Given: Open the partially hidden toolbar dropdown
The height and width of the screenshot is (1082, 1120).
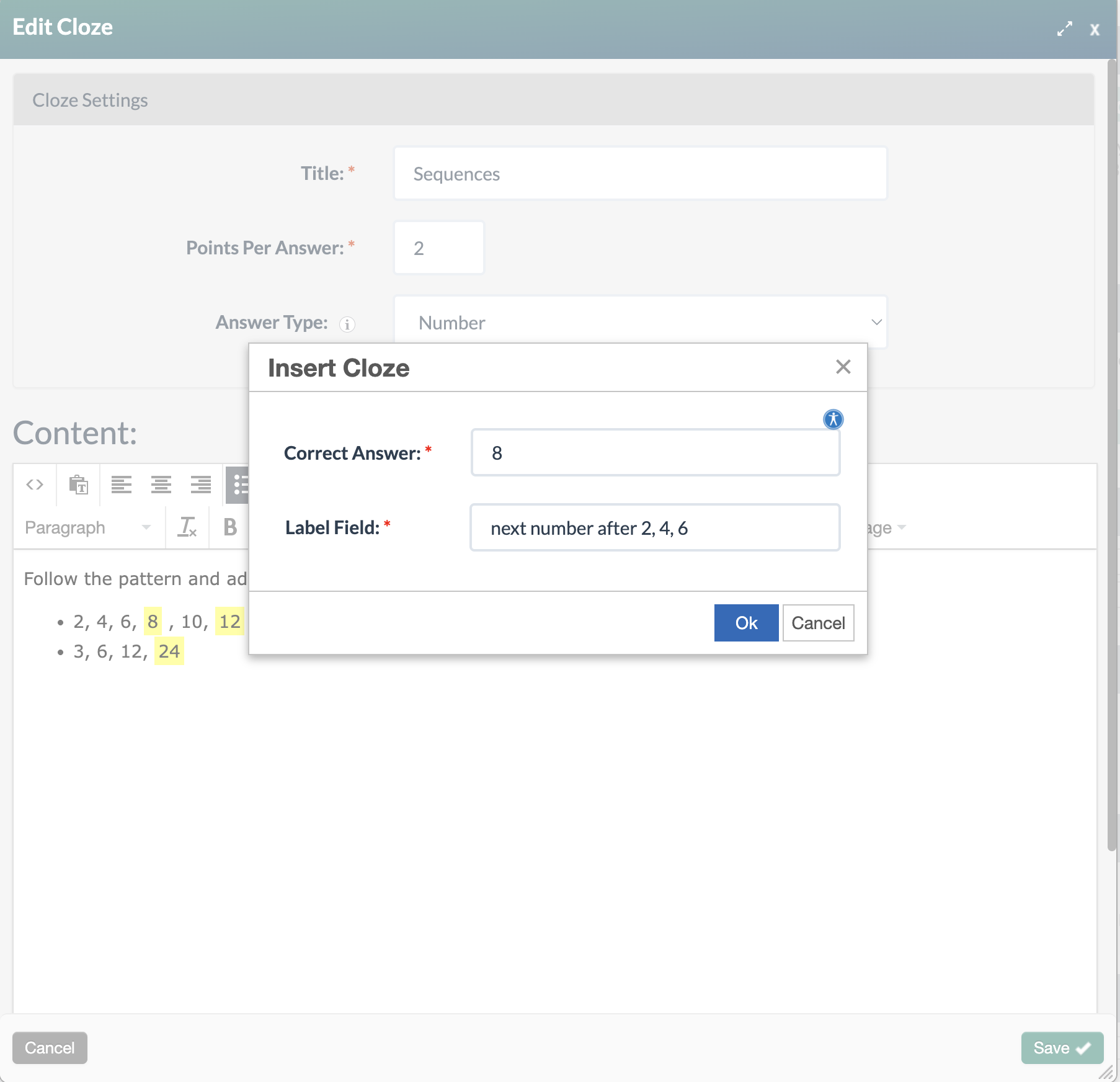Looking at the screenshot, I should (x=887, y=527).
